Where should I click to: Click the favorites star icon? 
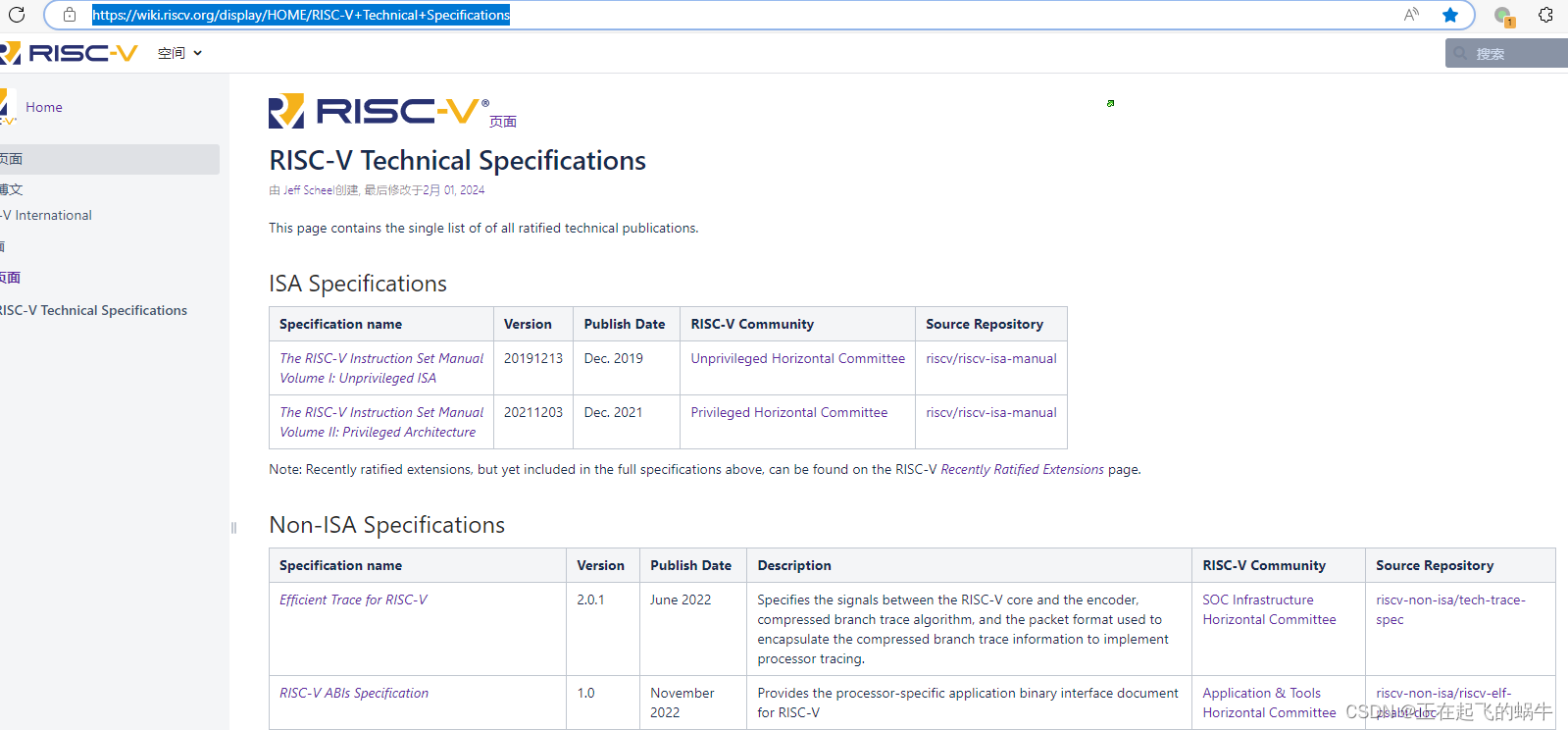[1450, 15]
